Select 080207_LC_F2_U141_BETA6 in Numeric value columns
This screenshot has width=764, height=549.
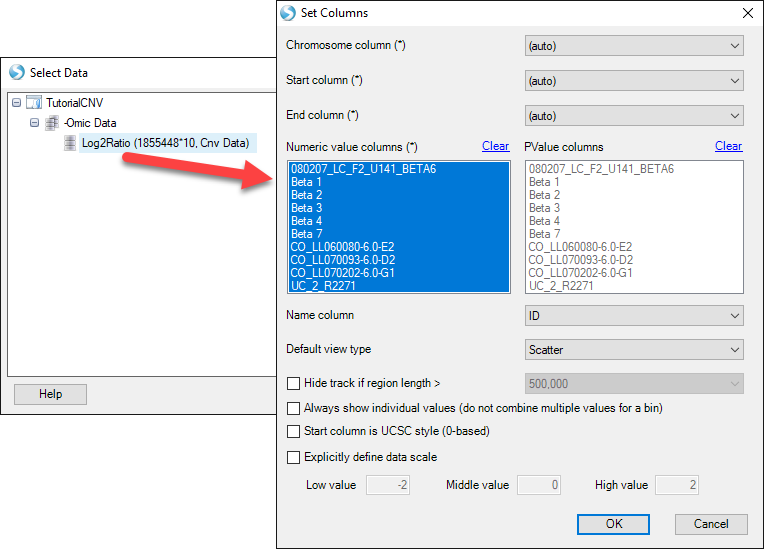click(399, 169)
